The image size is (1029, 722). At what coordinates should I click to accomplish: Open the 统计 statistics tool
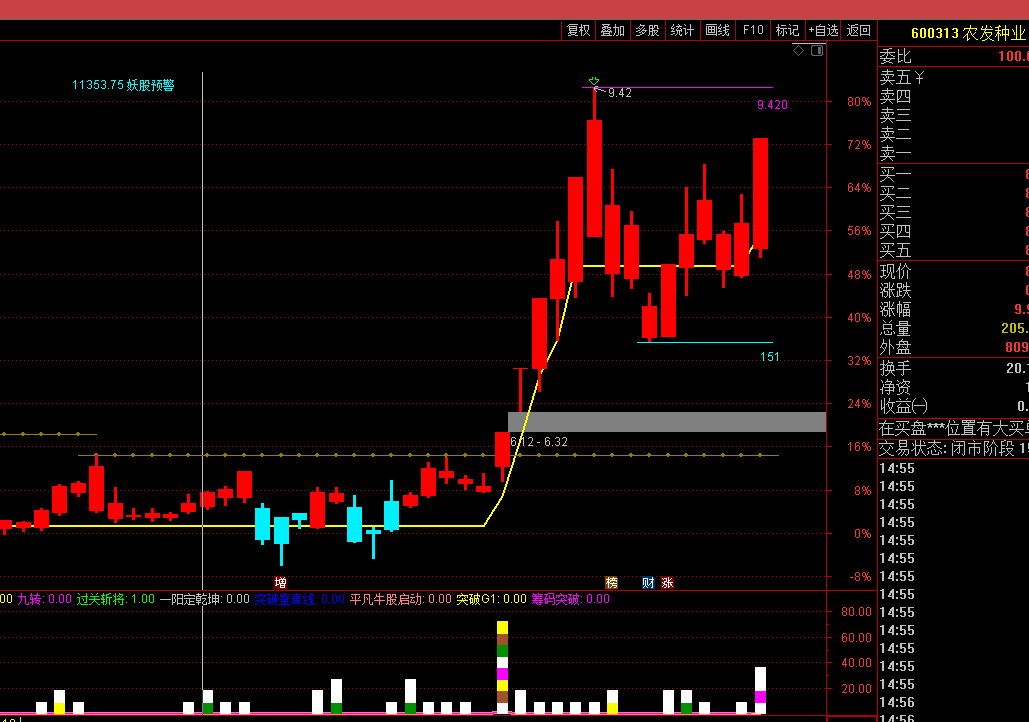click(682, 30)
